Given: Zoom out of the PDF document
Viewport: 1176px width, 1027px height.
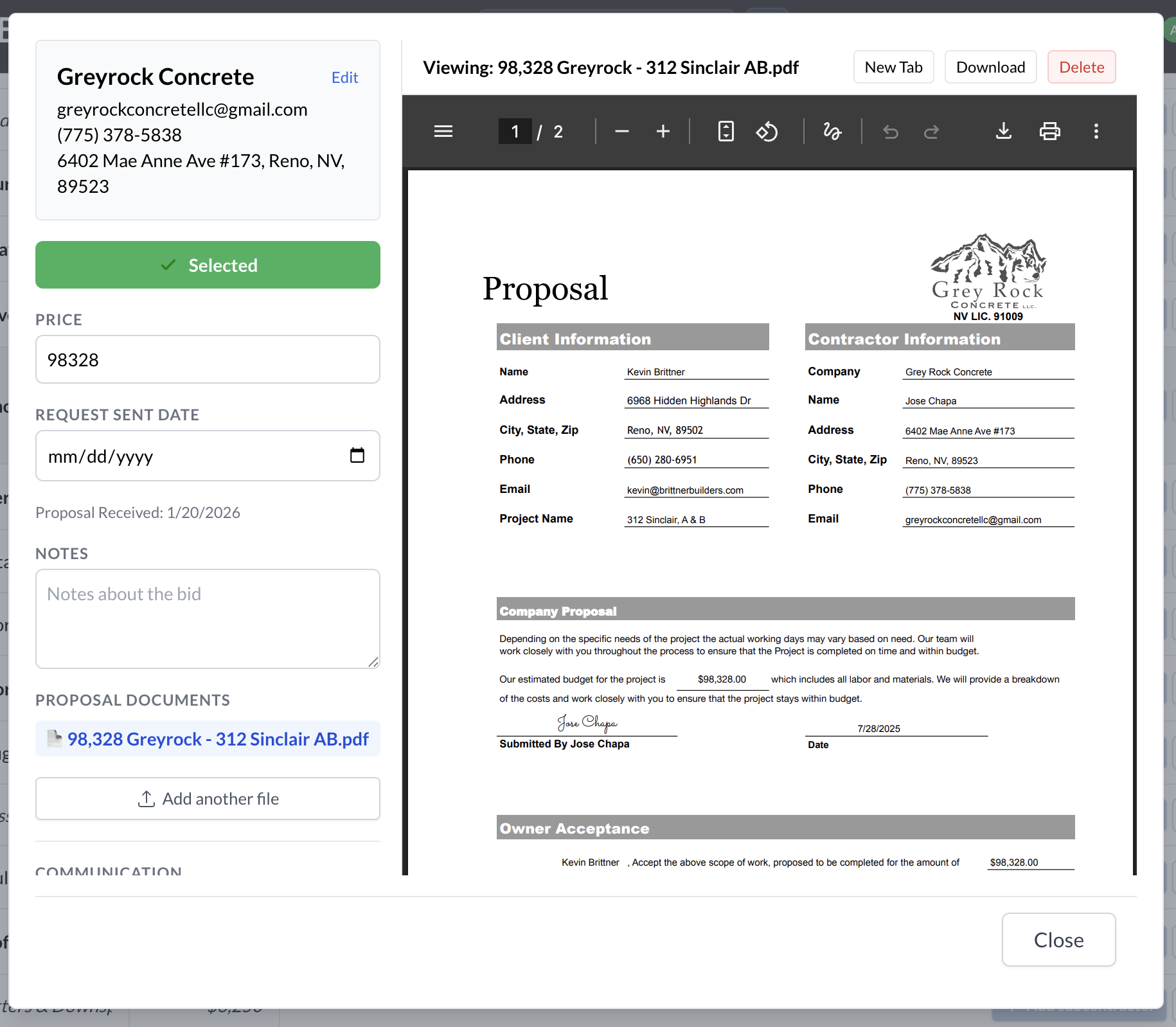Looking at the screenshot, I should pyautogui.click(x=621, y=132).
